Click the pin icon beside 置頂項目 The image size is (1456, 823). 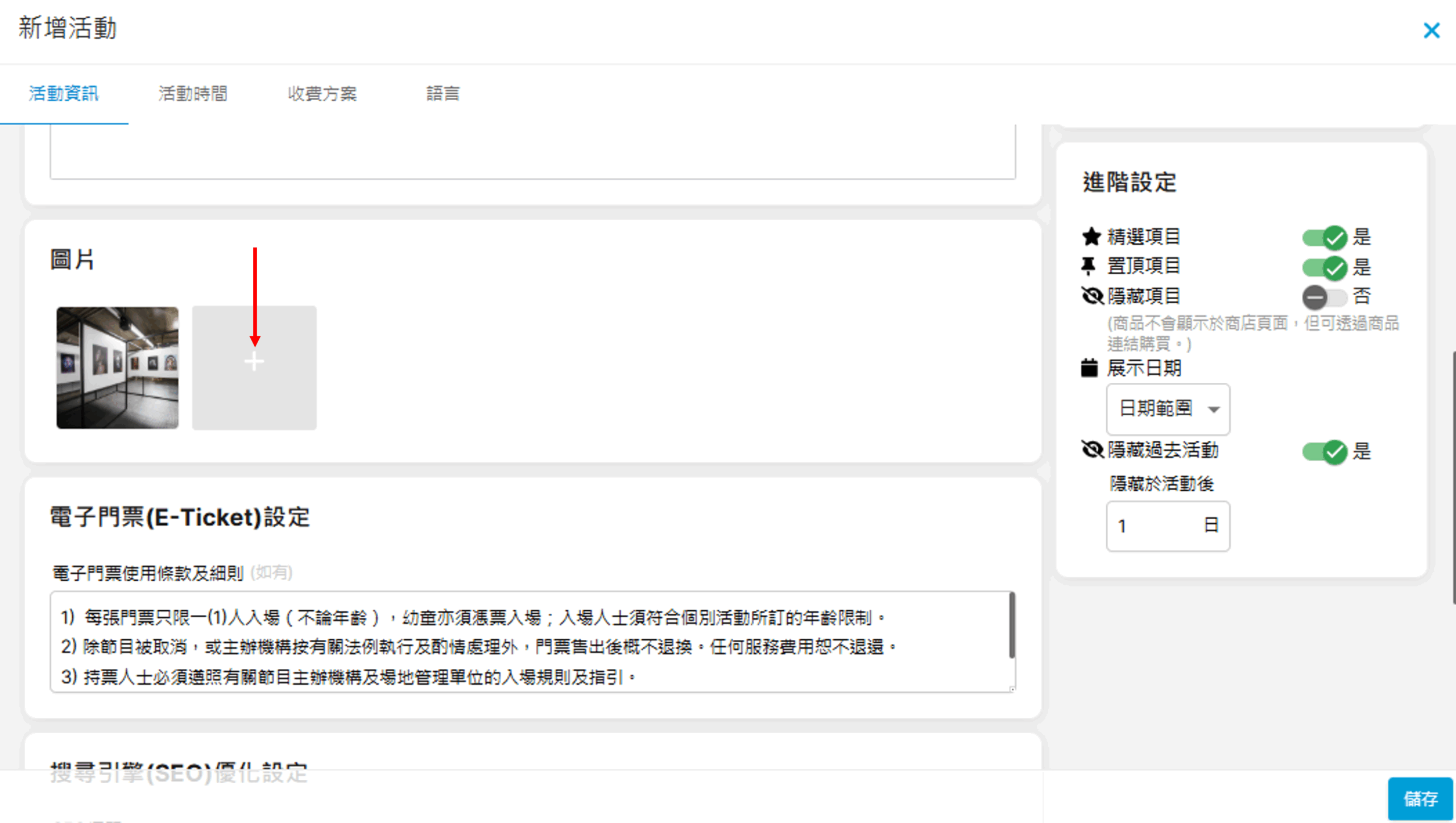pyautogui.click(x=1089, y=266)
